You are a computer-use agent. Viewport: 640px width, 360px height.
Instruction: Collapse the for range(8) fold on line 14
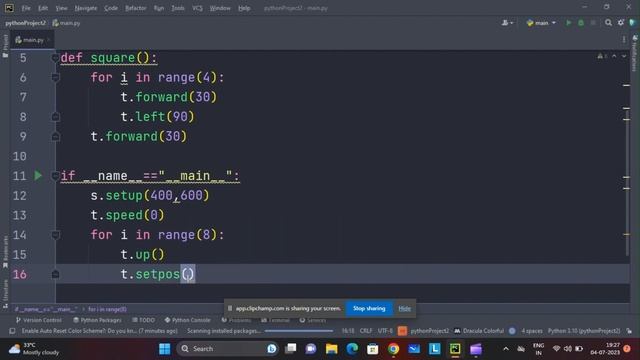(x=56, y=235)
